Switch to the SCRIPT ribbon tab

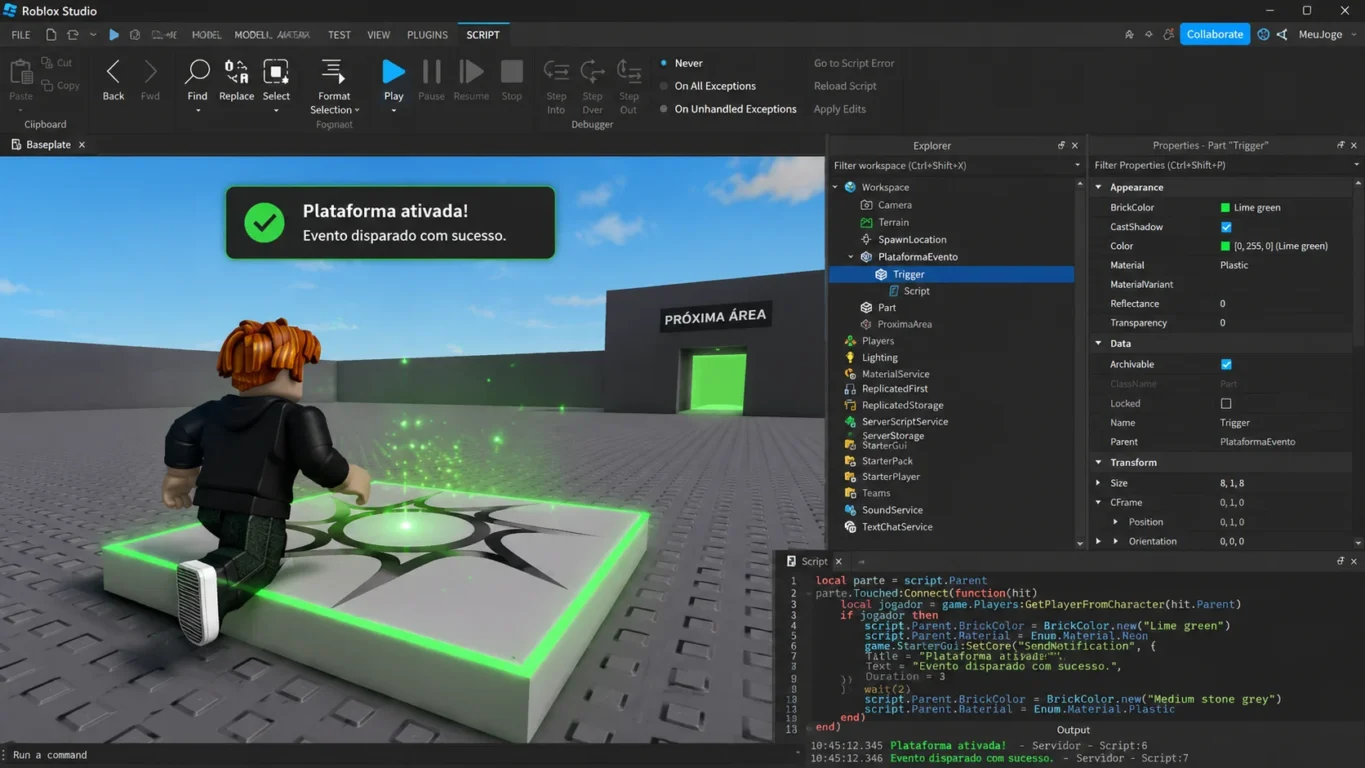click(483, 35)
